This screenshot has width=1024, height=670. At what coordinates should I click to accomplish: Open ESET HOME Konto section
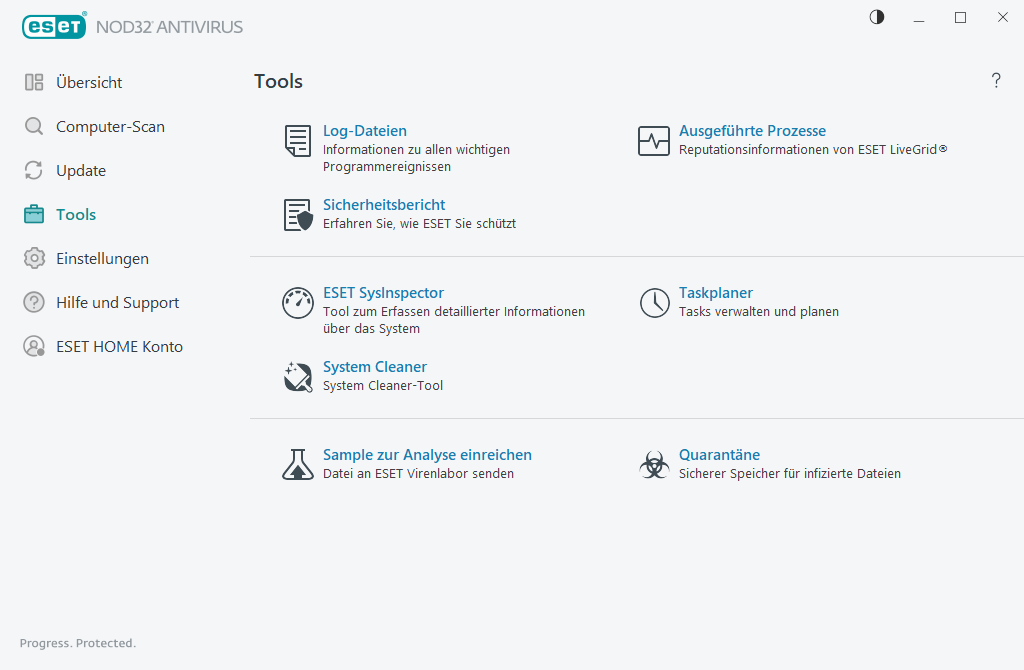pyautogui.click(x=119, y=347)
